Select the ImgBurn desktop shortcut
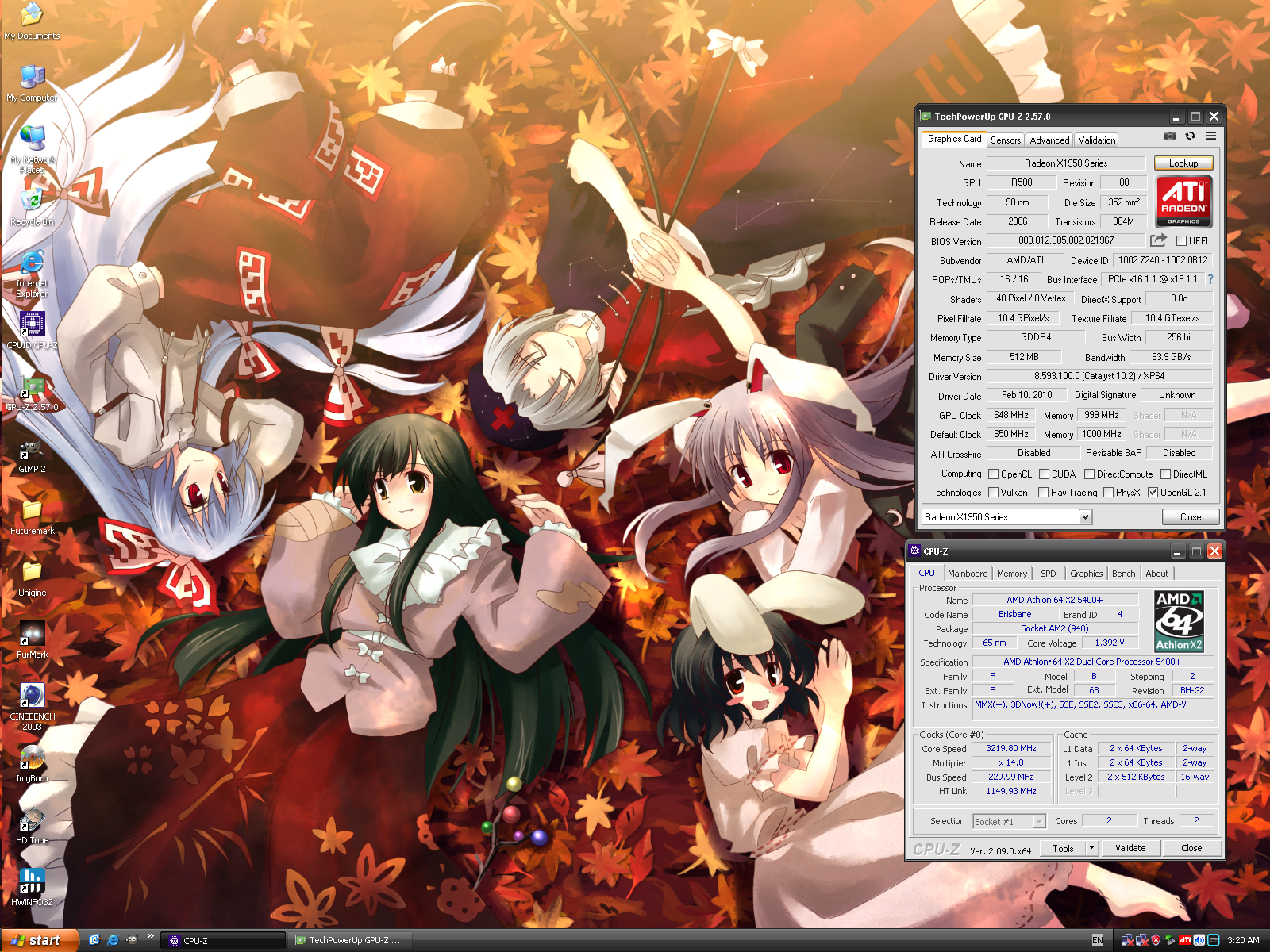1270x952 pixels. [x=32, y=763]
